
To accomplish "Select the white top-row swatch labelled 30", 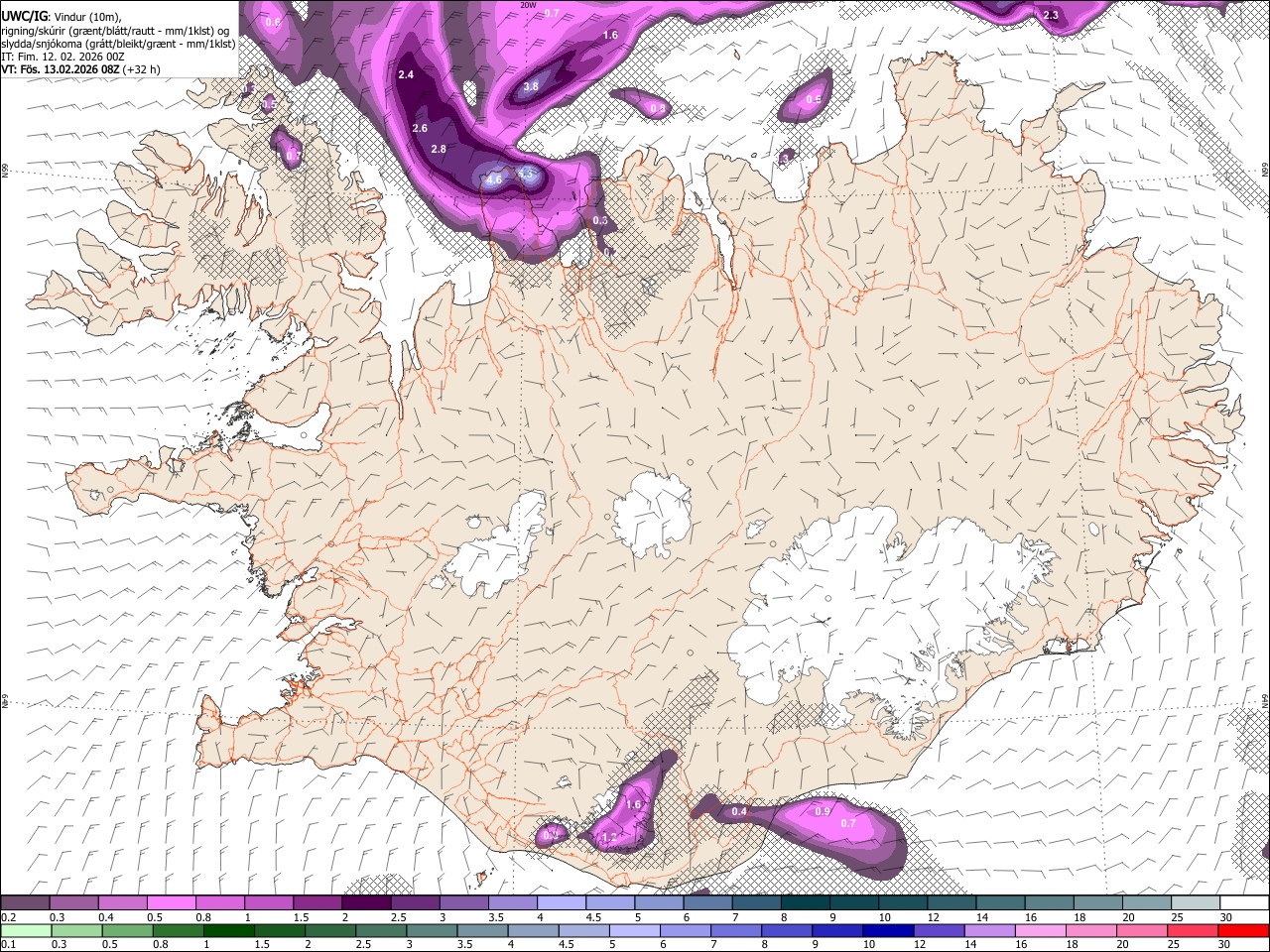I will pyautogui.click(x=1242, y=903).
